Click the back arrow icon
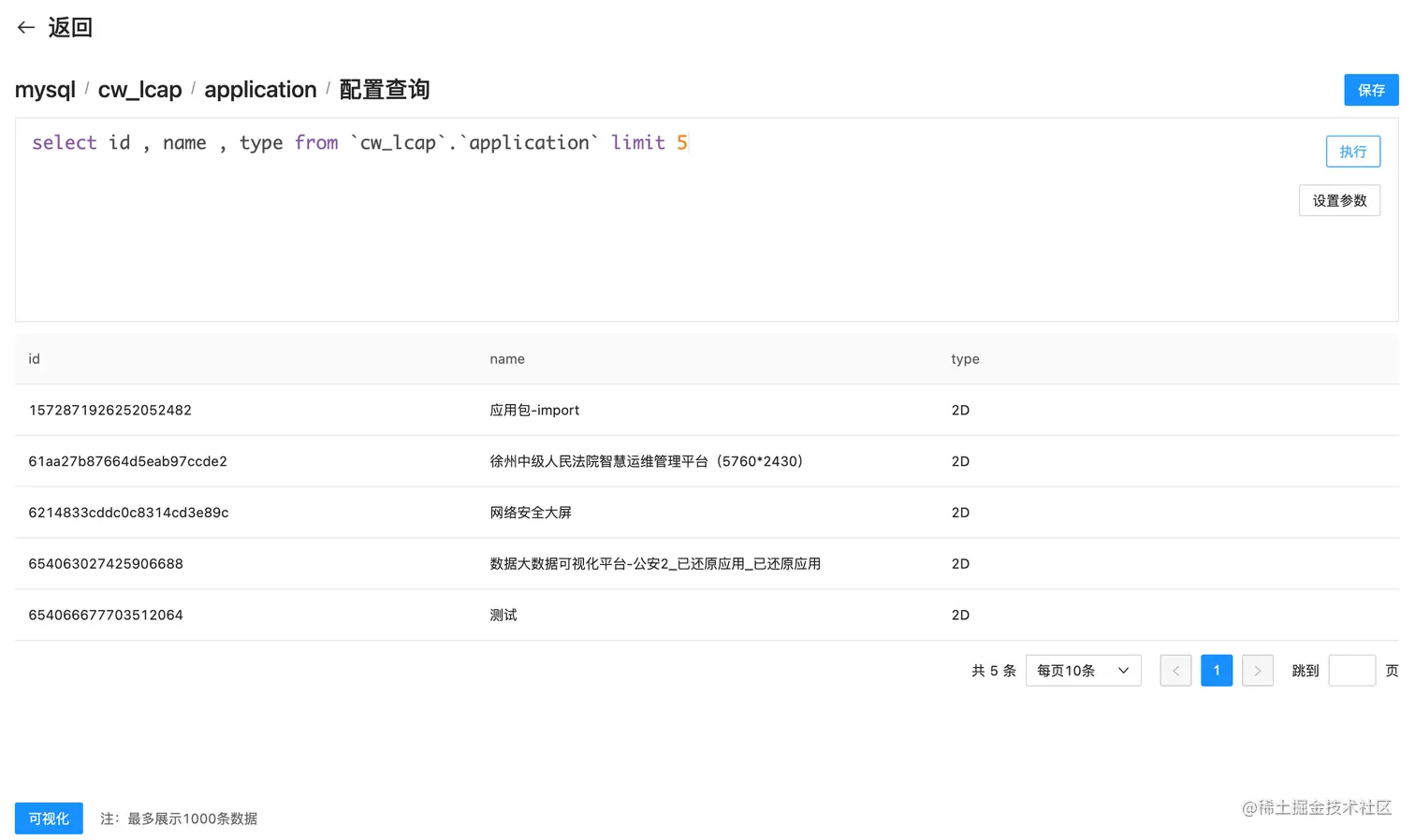 tap(26, 28)
